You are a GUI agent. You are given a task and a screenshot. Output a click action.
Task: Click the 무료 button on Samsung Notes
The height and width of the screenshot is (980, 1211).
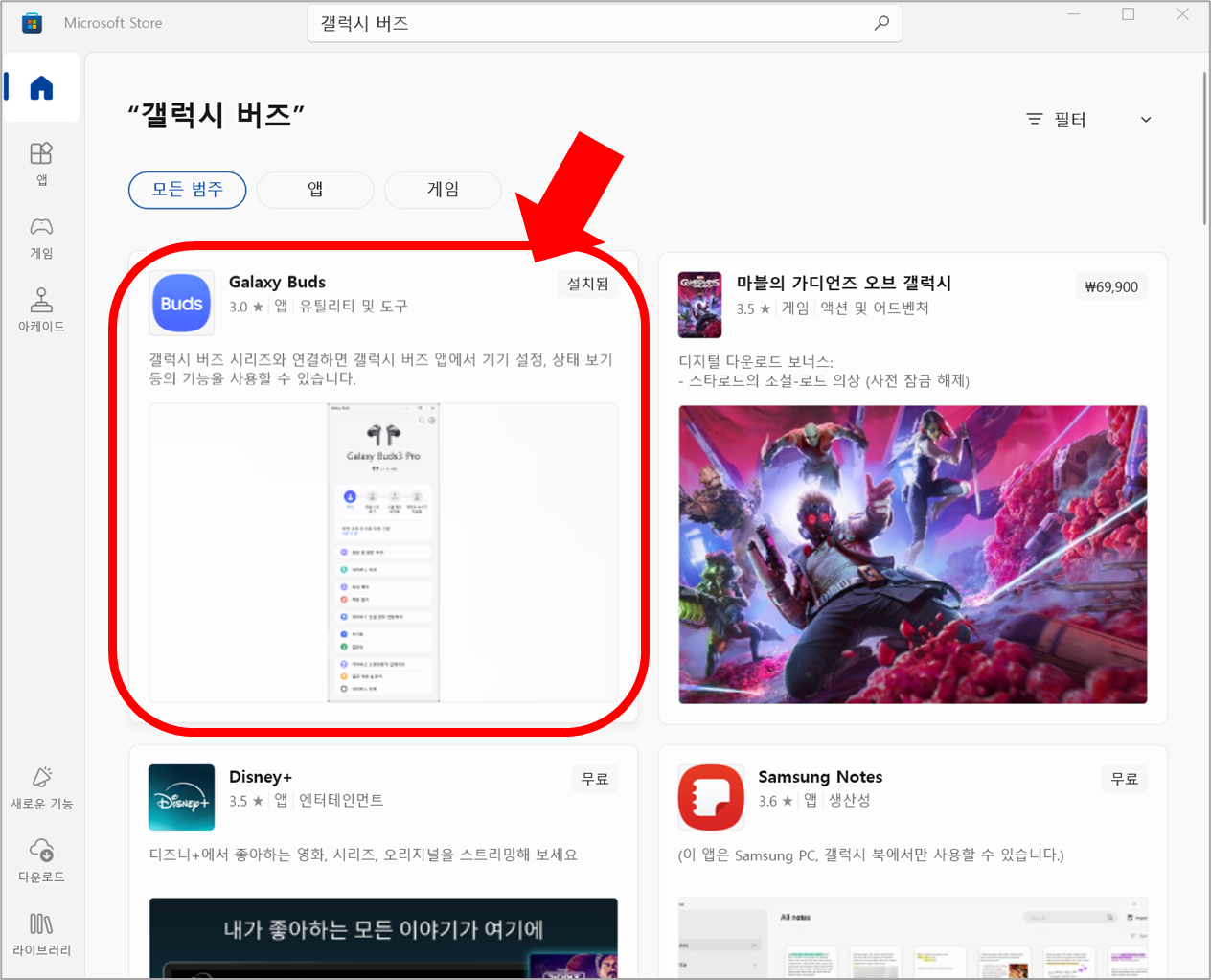(1125, 779)
